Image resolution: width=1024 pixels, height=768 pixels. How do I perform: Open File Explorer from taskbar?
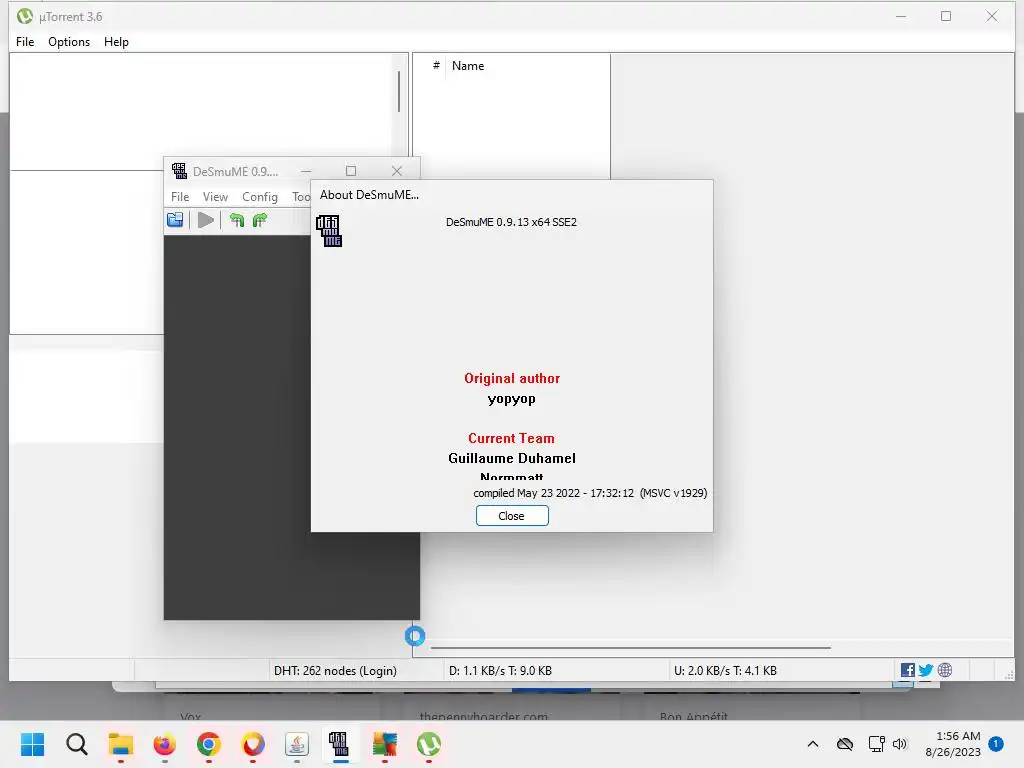pyautogui.click(x=121, y=744)
